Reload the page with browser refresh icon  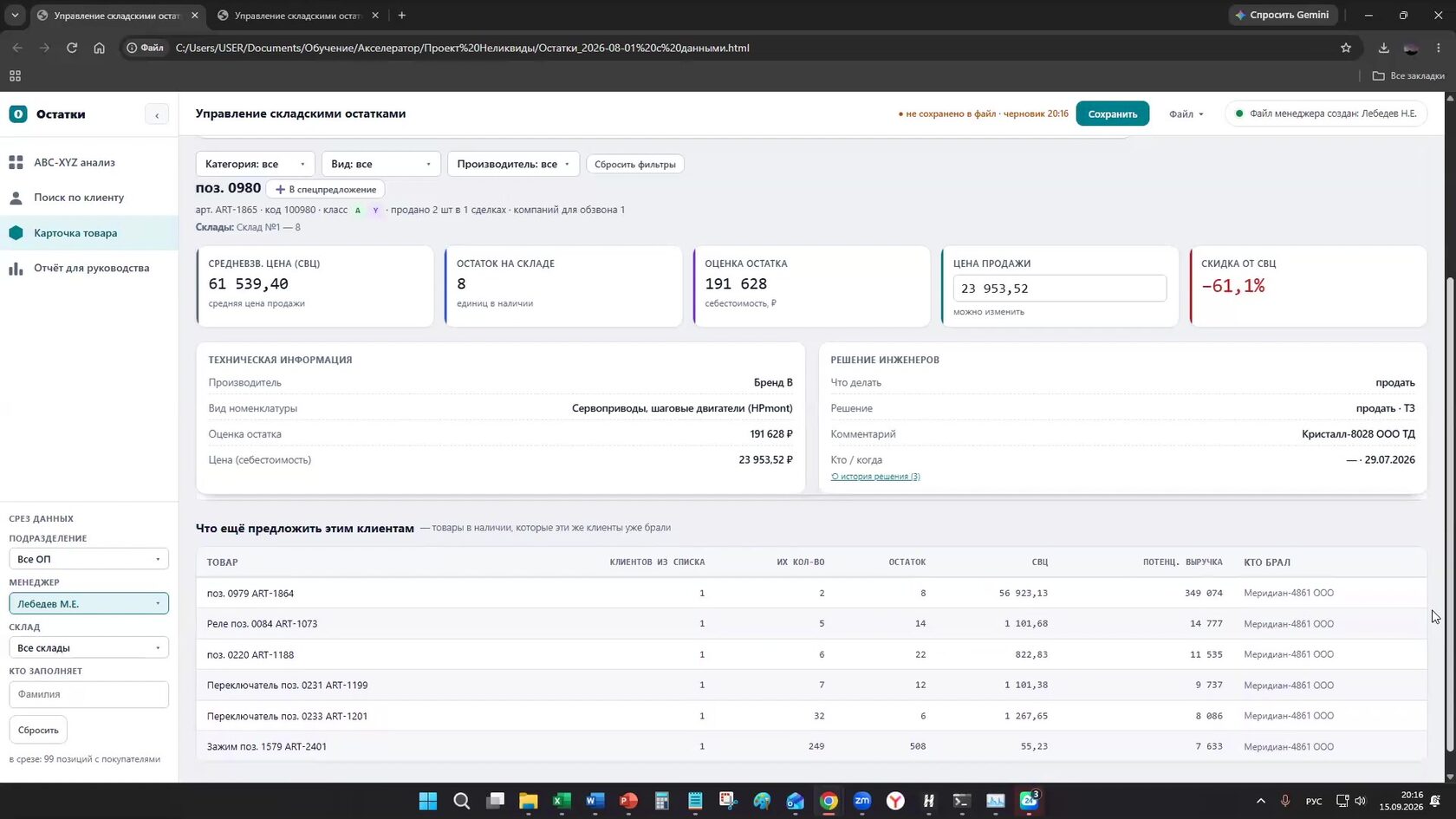pyautogui.click(x=72, y=48)
